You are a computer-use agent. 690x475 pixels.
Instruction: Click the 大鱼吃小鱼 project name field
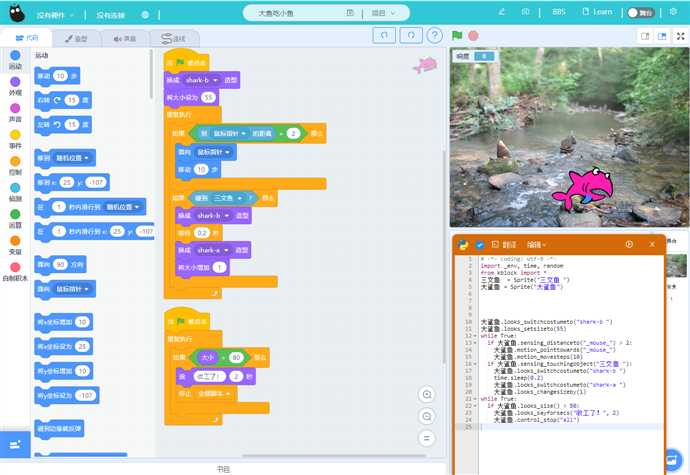coord(297,13)
